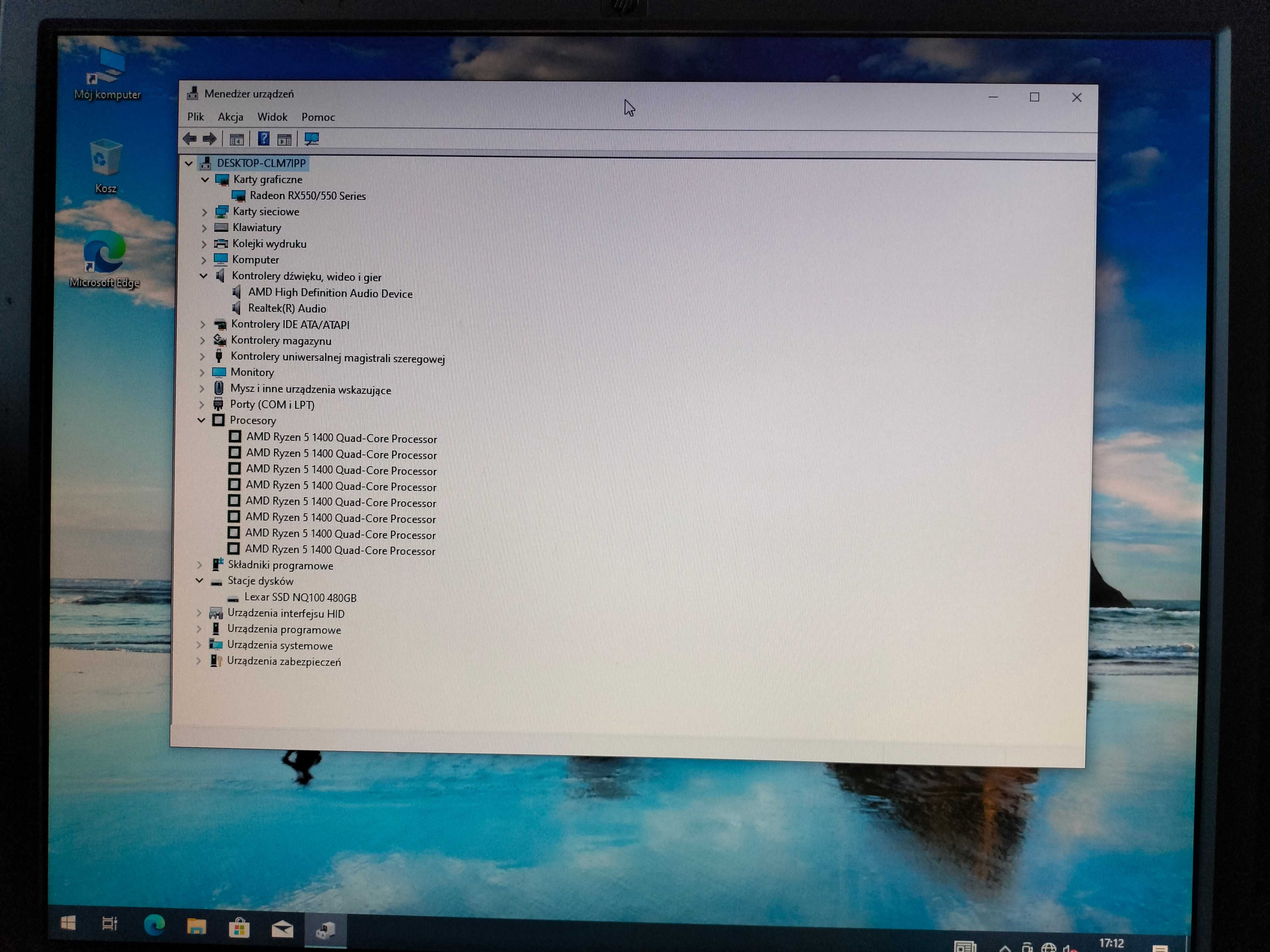The width and height of the screenshot is (1270, 952).
Task: Expand Kontrolery IDE ATA/ATAPI branch
Action: 203,324
